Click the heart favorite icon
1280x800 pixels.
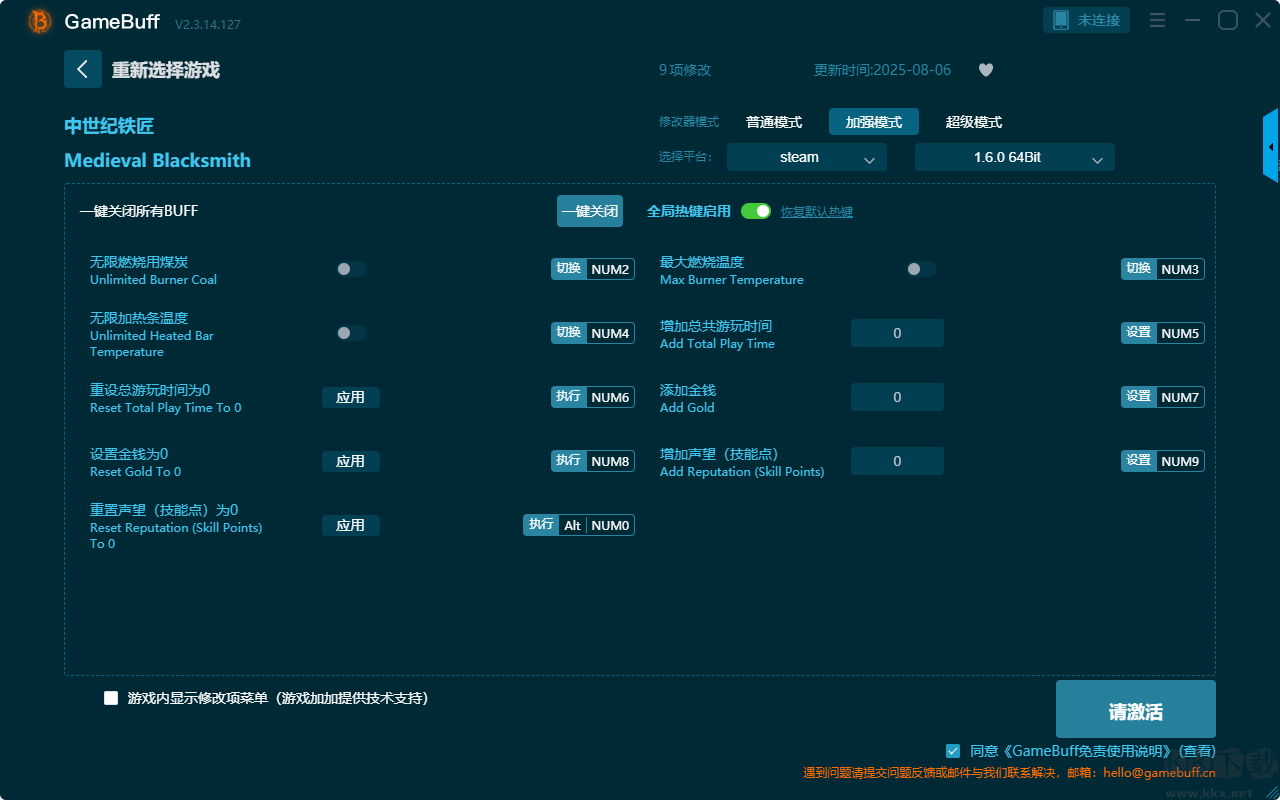click(985, 70)
